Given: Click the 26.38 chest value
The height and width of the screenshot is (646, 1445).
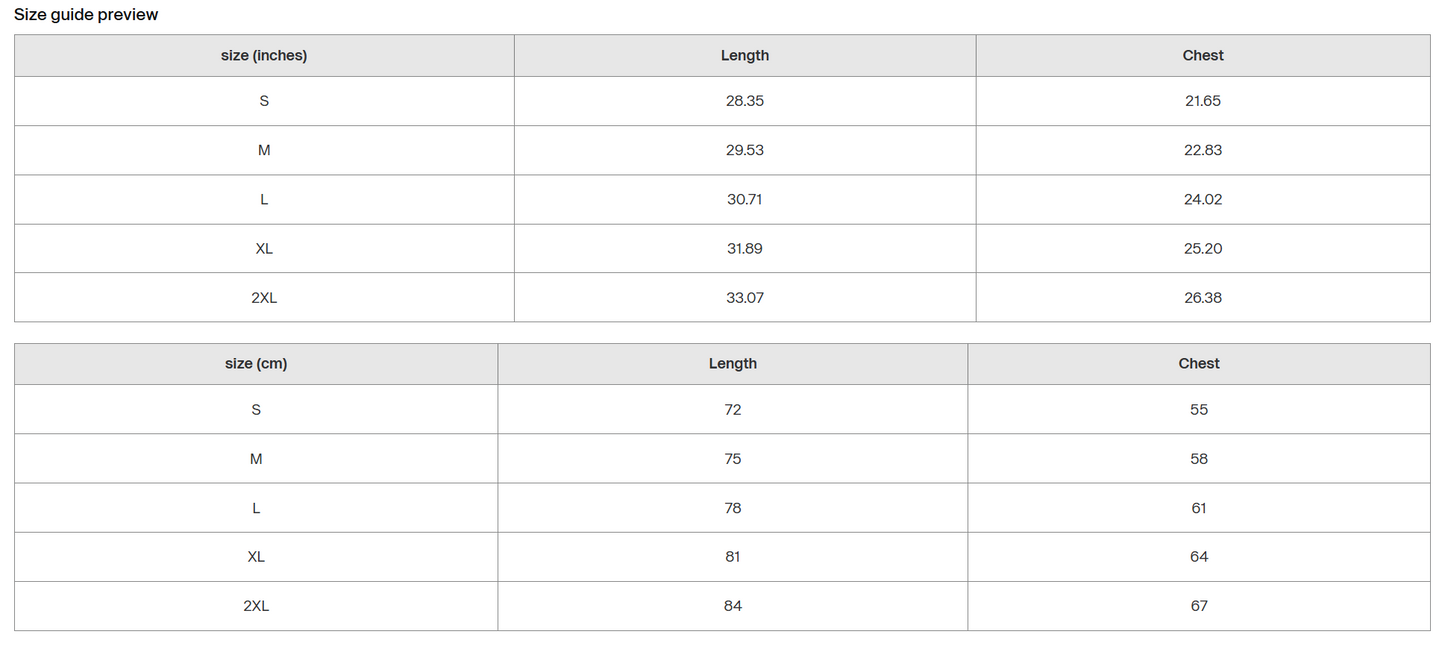Looking at the screenshot, I should click(1203, 297).
